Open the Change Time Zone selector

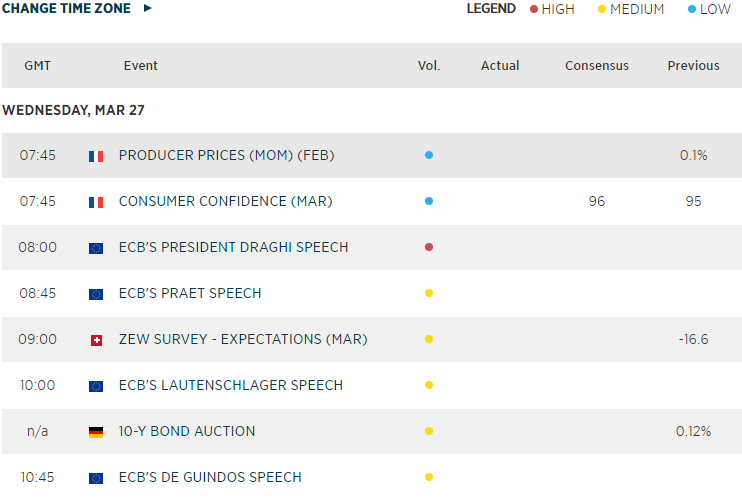[x=67, y=8]
